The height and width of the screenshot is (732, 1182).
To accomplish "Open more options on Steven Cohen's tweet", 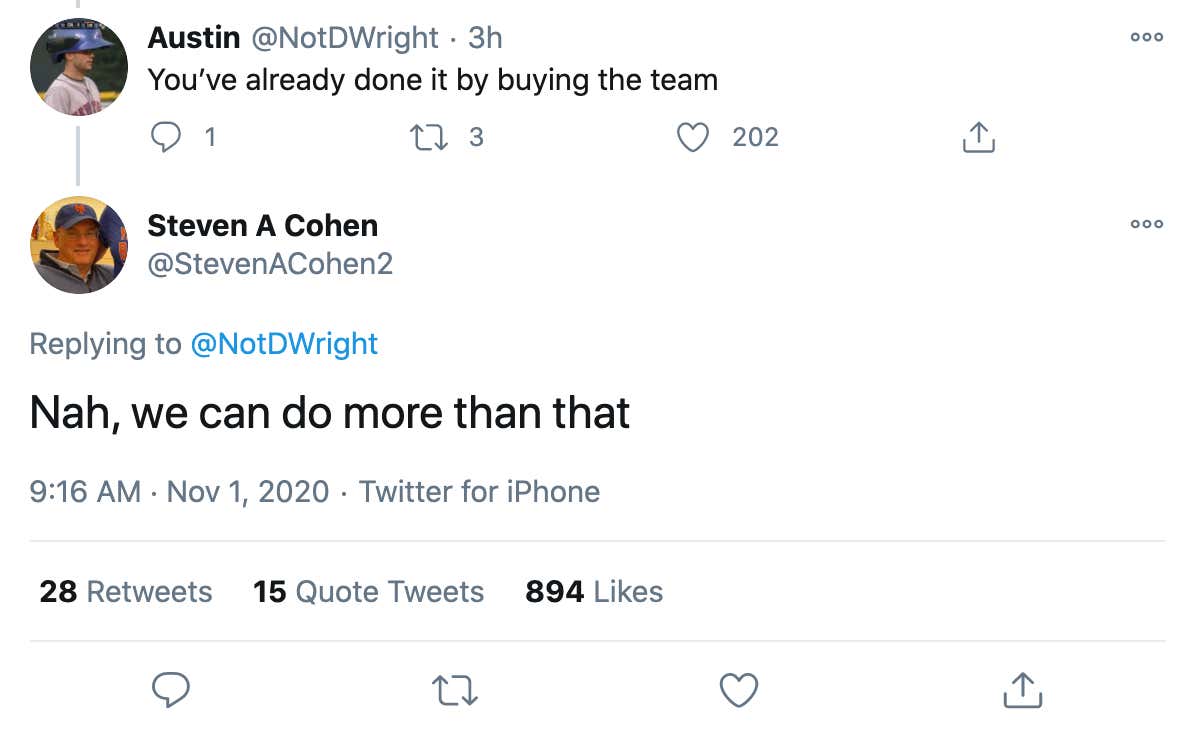I will [1146, 224].
